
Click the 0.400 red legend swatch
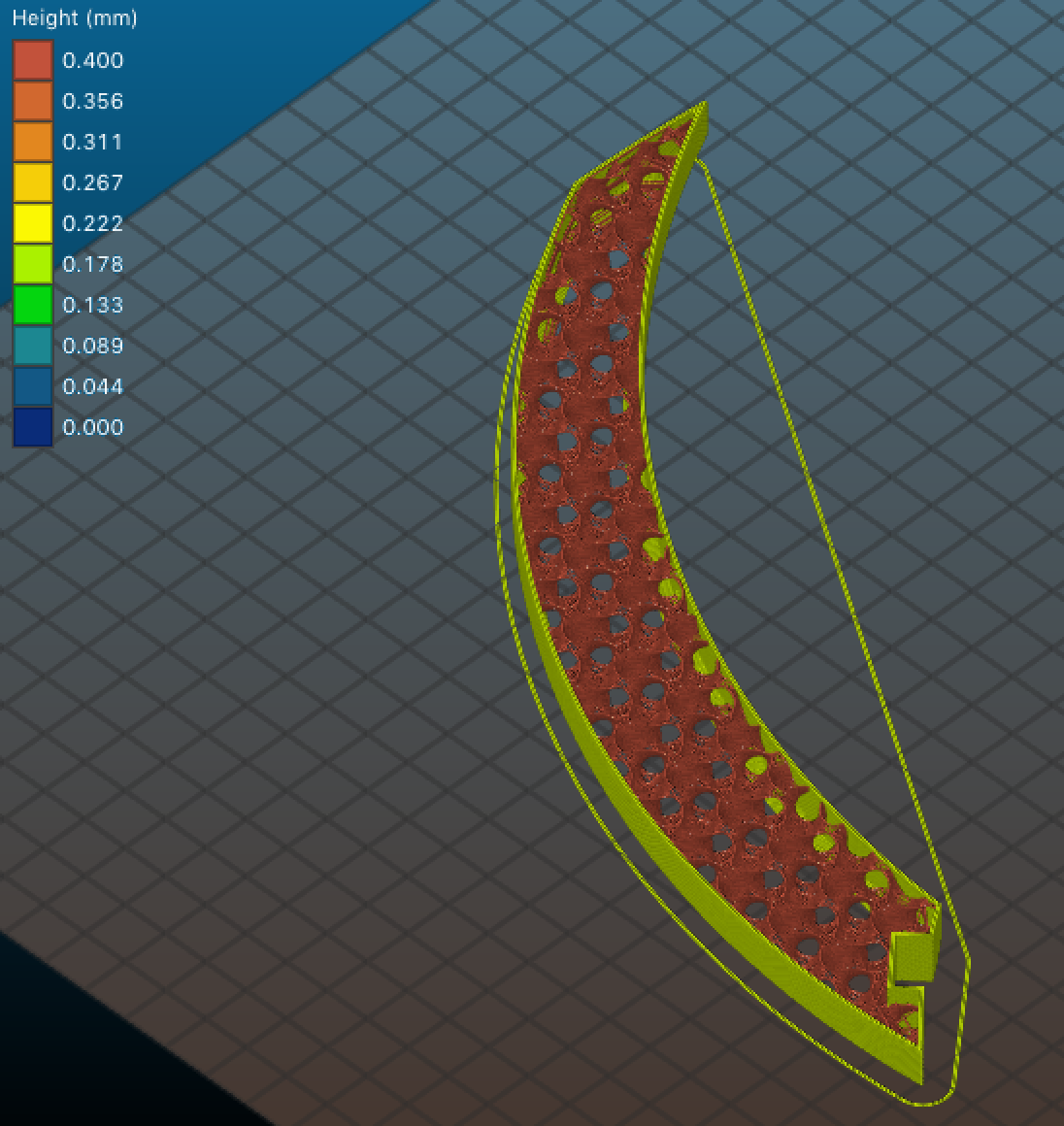(33, 59)
